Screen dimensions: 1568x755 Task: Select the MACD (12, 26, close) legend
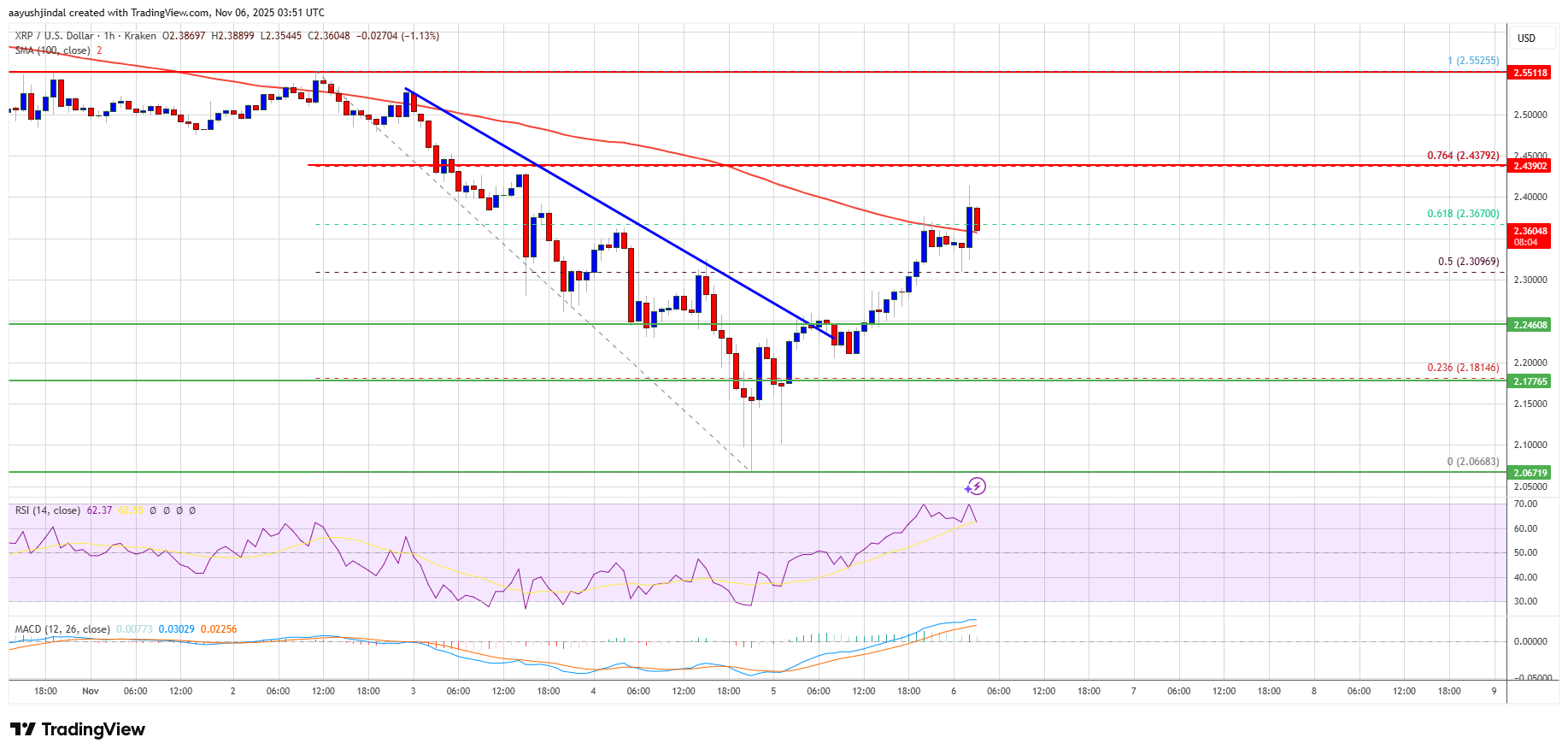(62, 629)
